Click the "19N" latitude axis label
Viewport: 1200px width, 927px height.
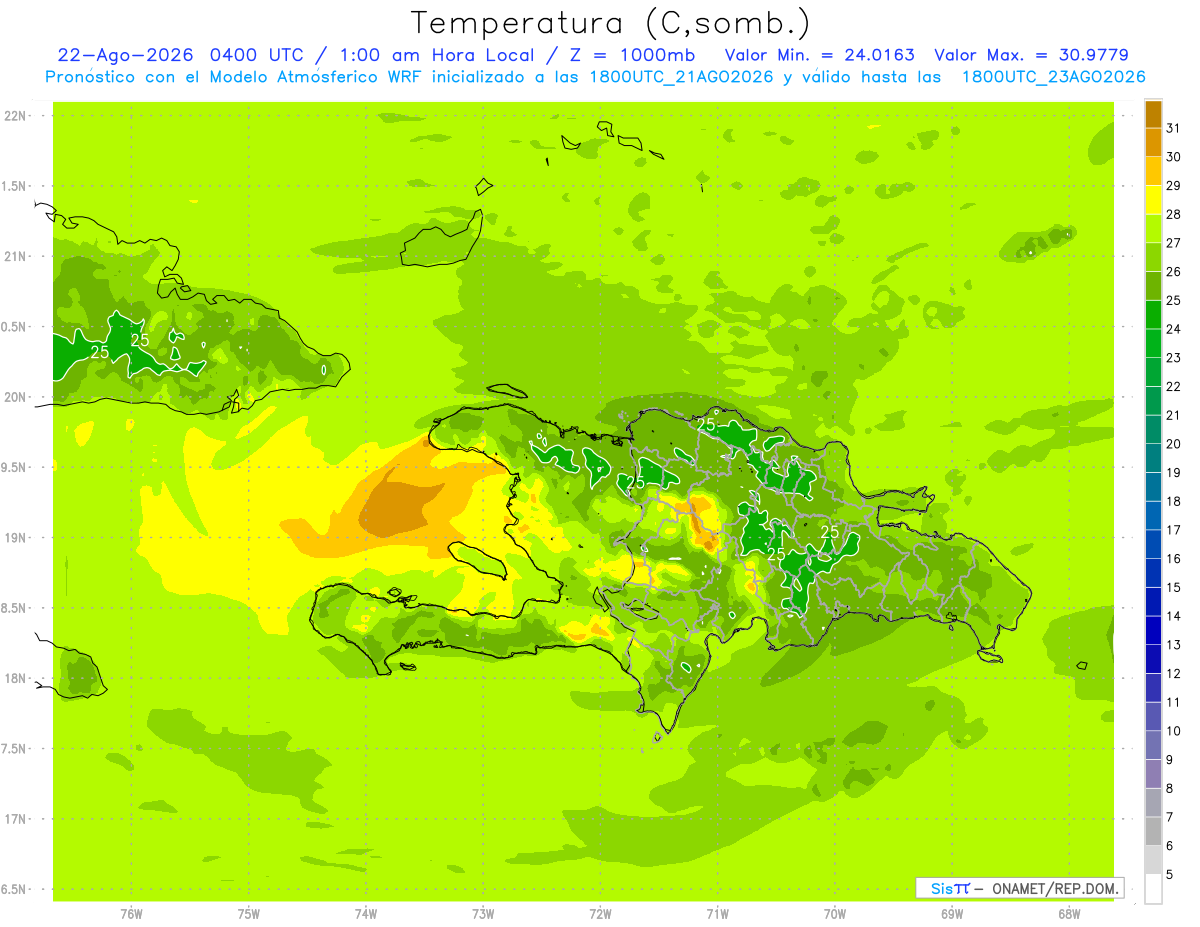click(17, 538)
